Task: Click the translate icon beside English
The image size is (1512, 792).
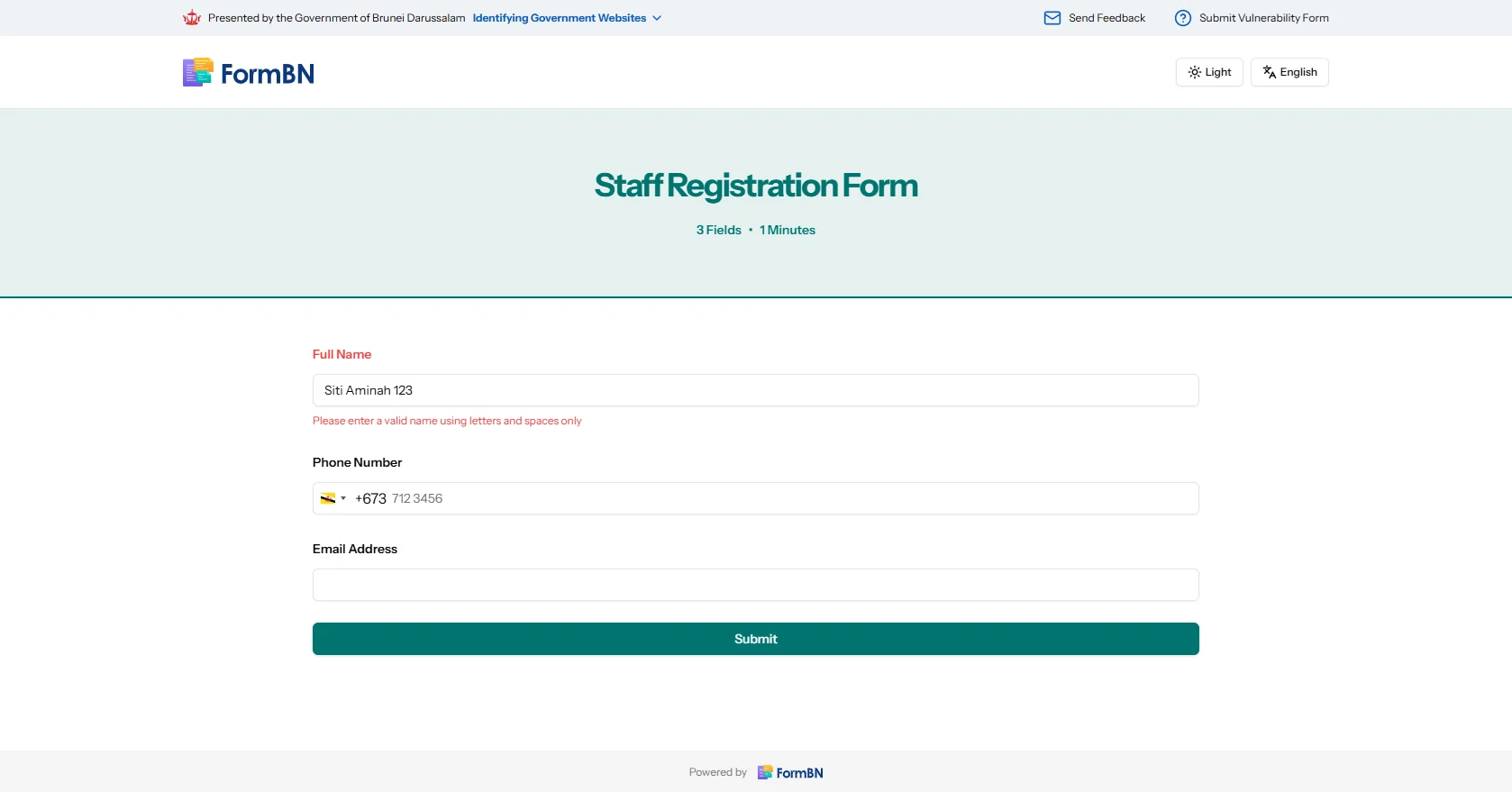Action: coord(1269,72)
